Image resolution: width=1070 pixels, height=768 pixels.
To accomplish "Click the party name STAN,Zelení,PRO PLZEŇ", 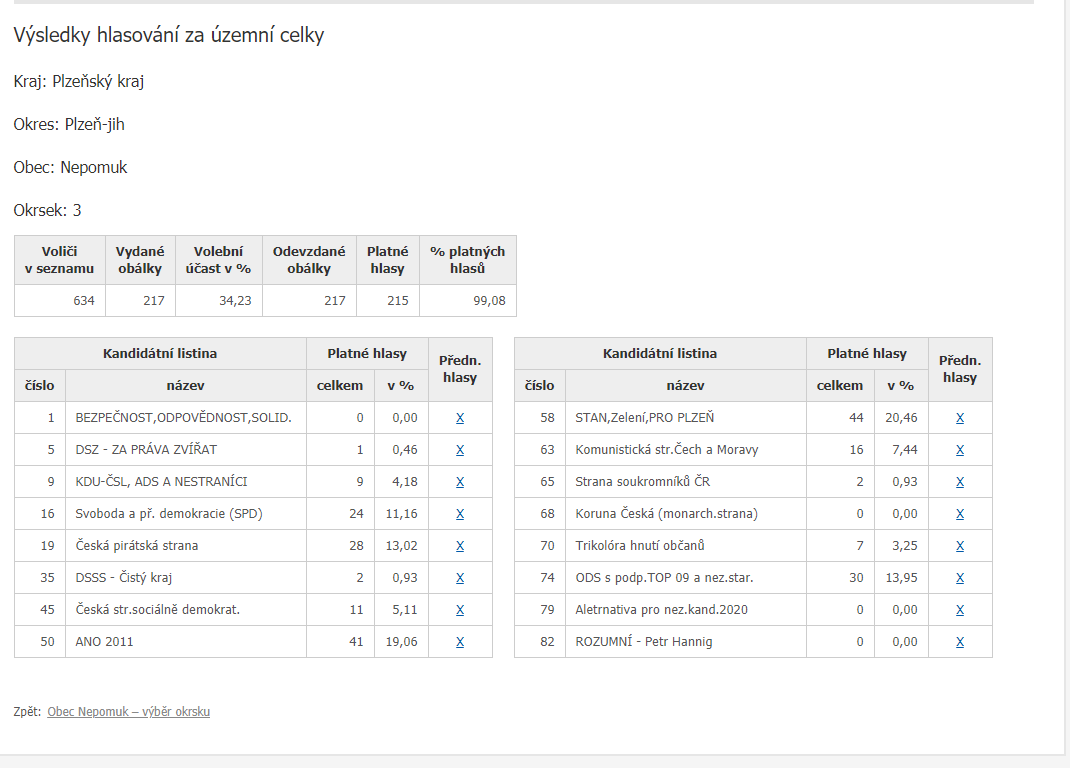I will coord(644,418).
